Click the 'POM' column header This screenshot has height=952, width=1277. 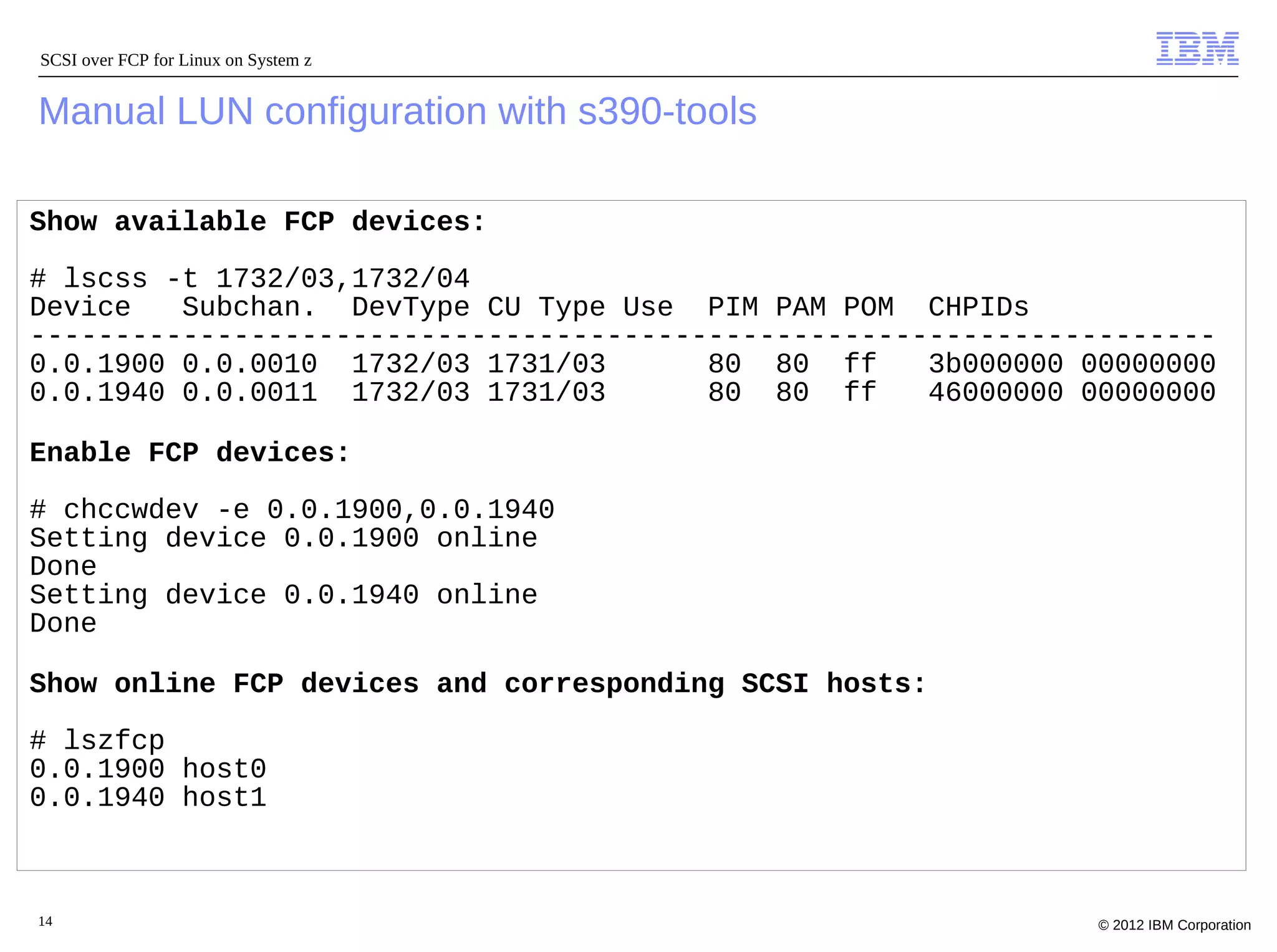(869, 307)
